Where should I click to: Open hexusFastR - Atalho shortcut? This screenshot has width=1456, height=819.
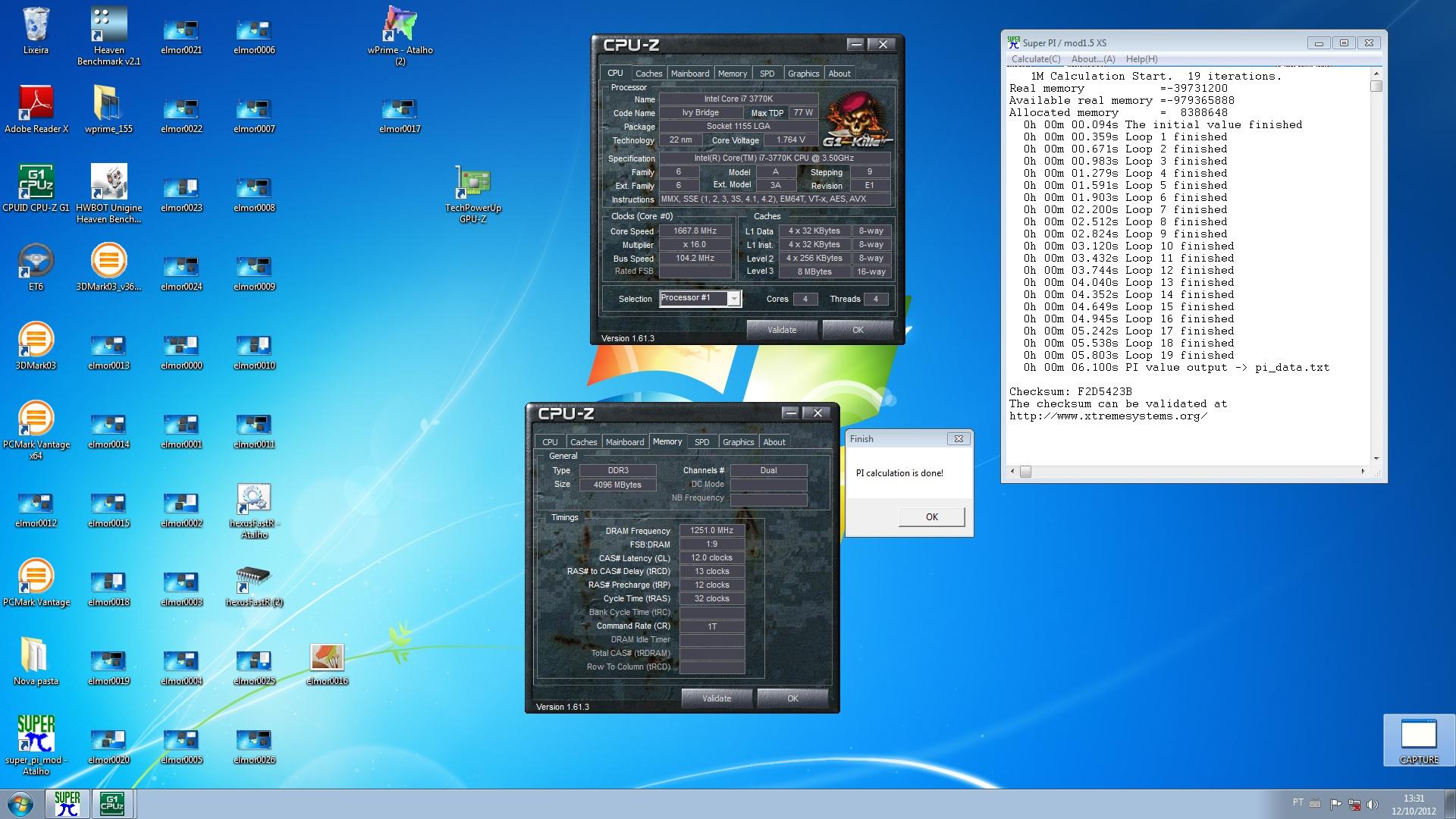point(254,510)
